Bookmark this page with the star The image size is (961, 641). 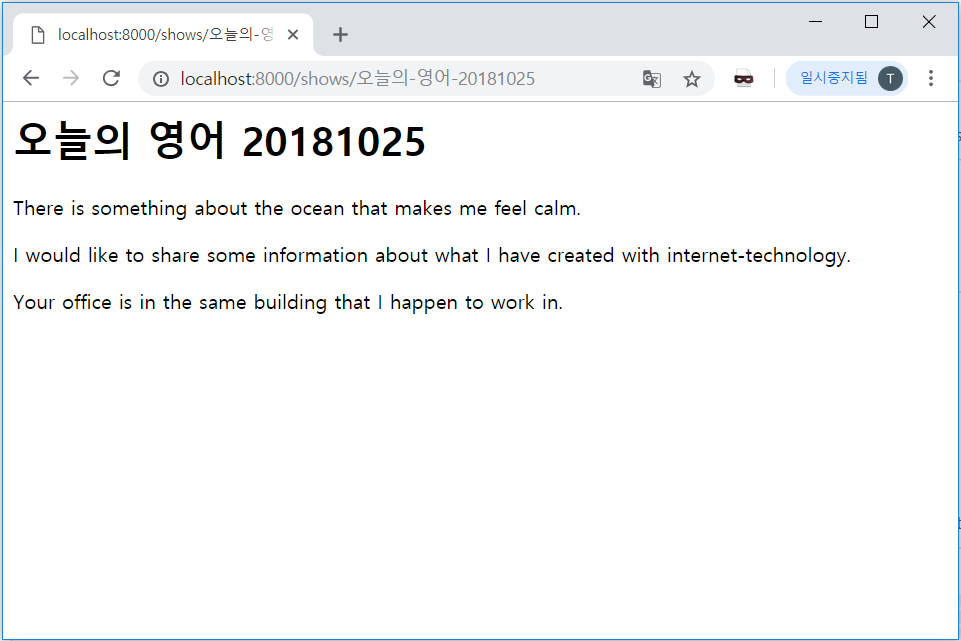coord(692,79)
